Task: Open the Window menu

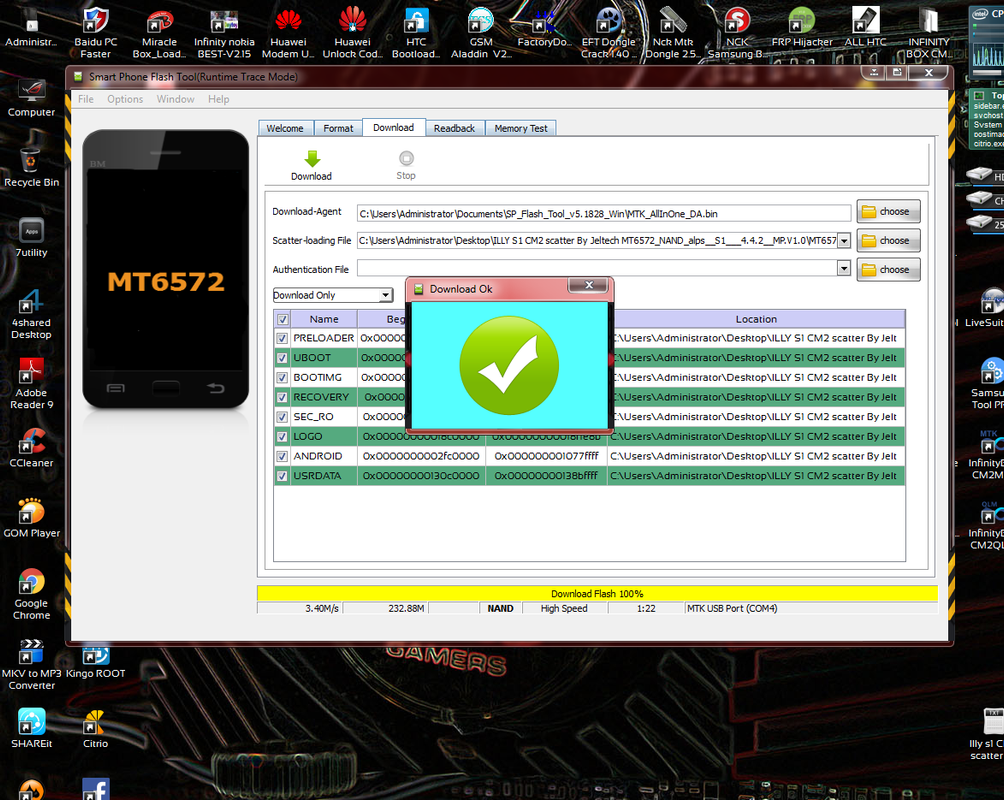Action: (175, 99)
